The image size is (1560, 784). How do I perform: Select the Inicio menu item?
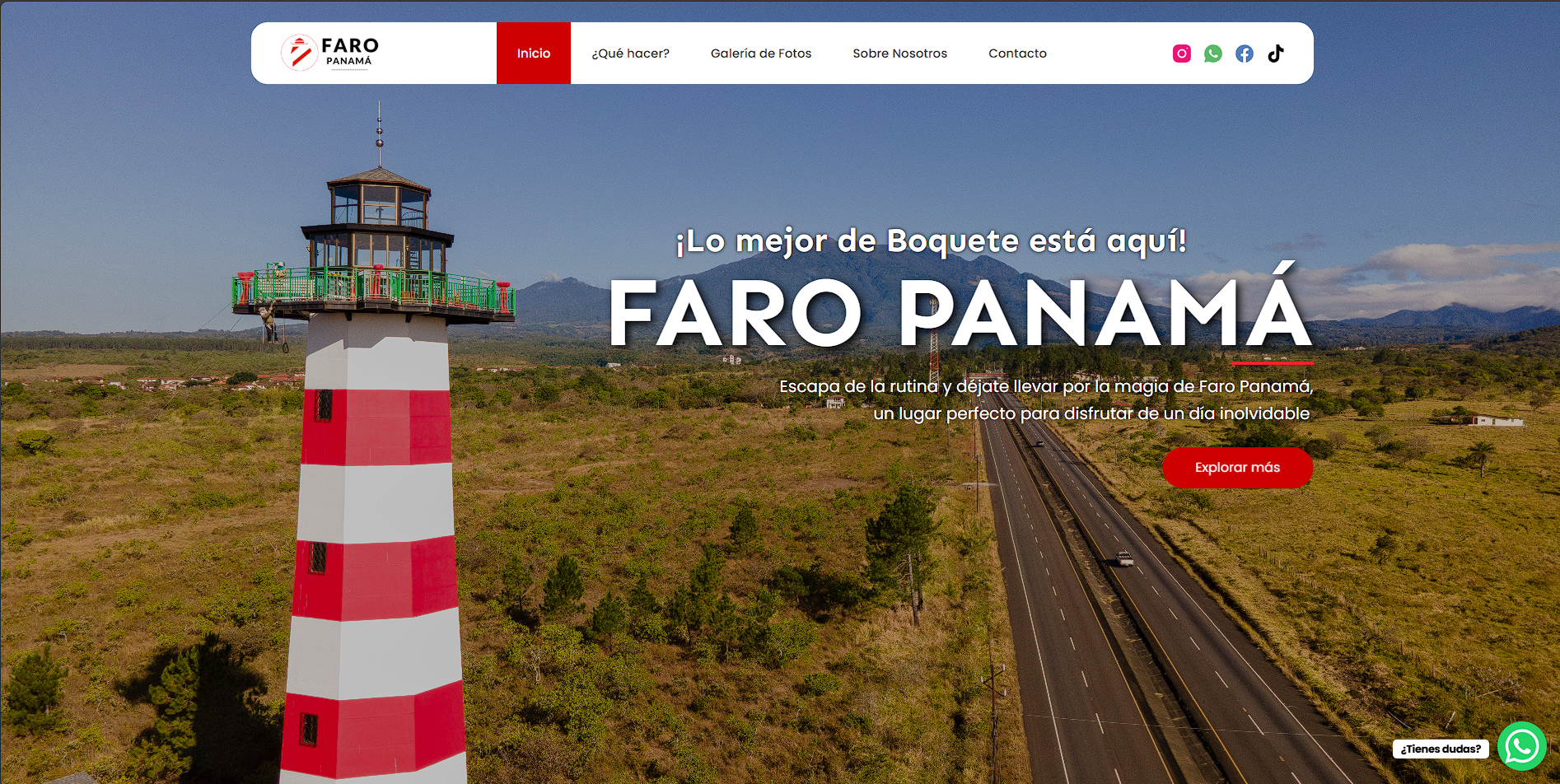(534, 54)
